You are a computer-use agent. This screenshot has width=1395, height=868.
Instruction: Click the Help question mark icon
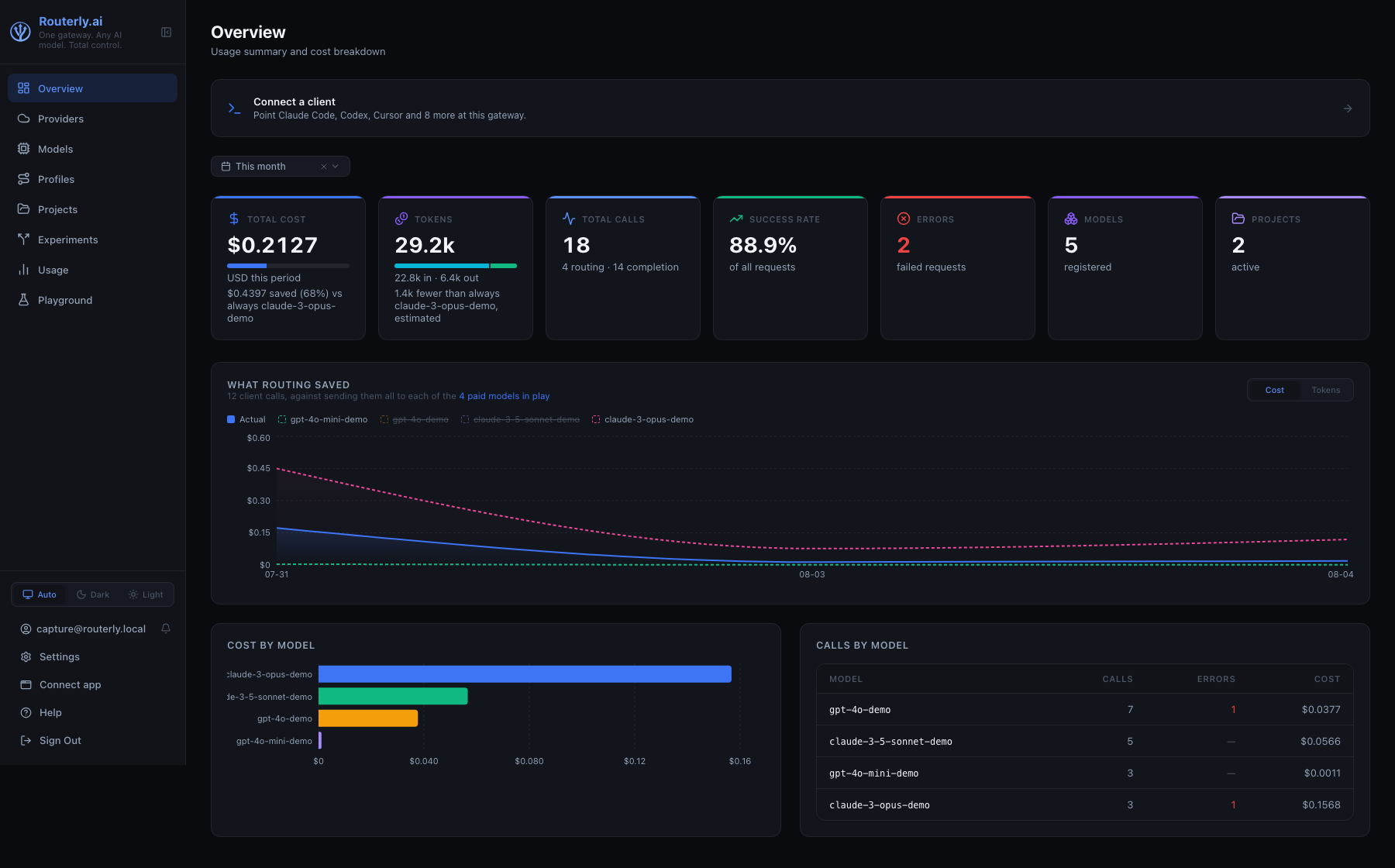click(x=26, y=712)
